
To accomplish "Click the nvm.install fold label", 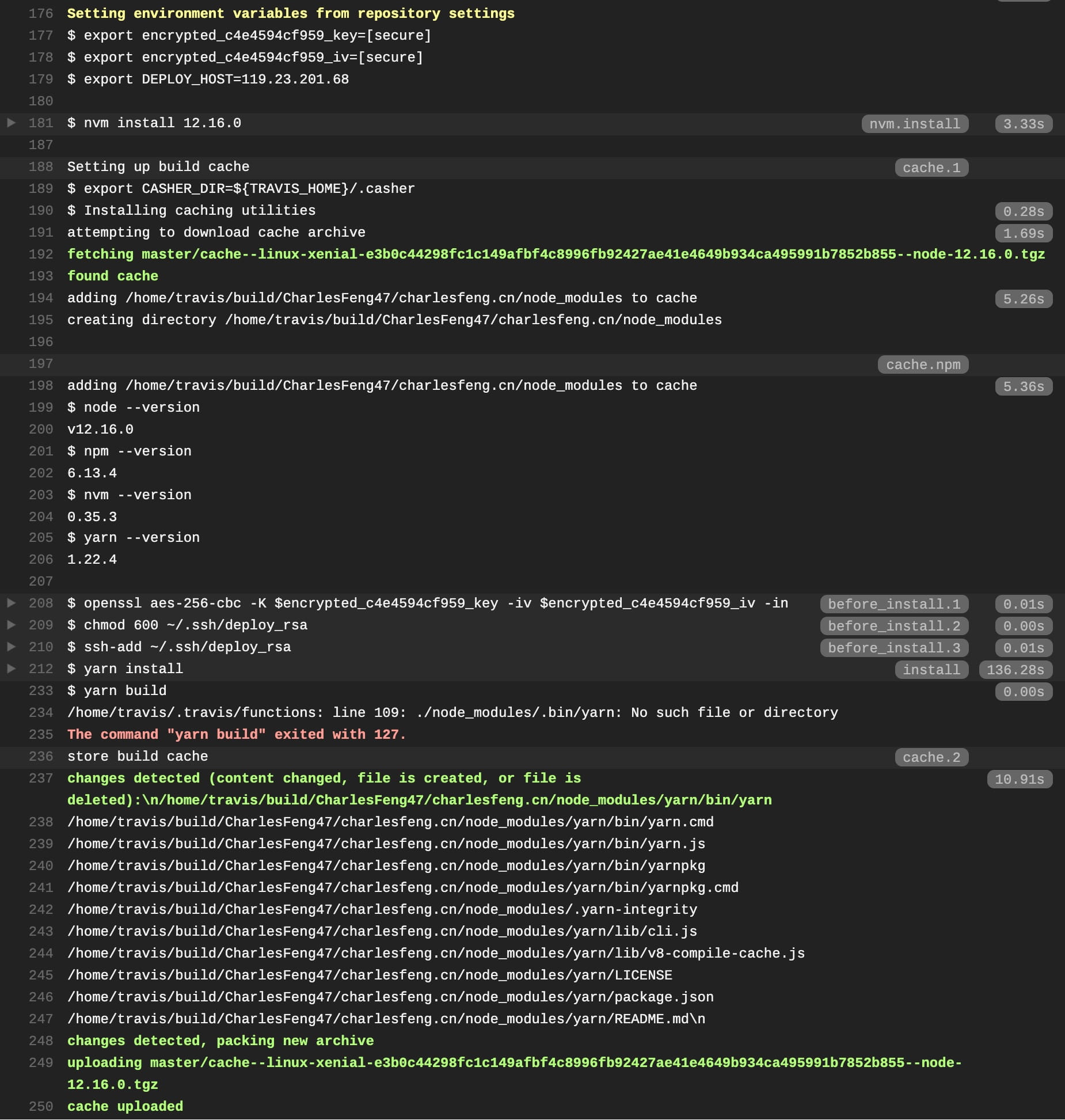I will (x=914, y=124).
